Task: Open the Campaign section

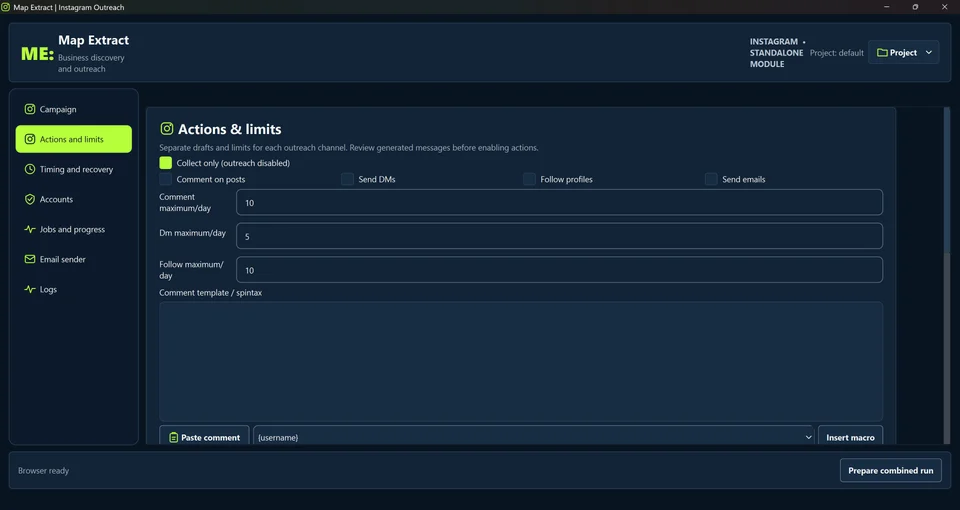Action: (x=73, y=109)
